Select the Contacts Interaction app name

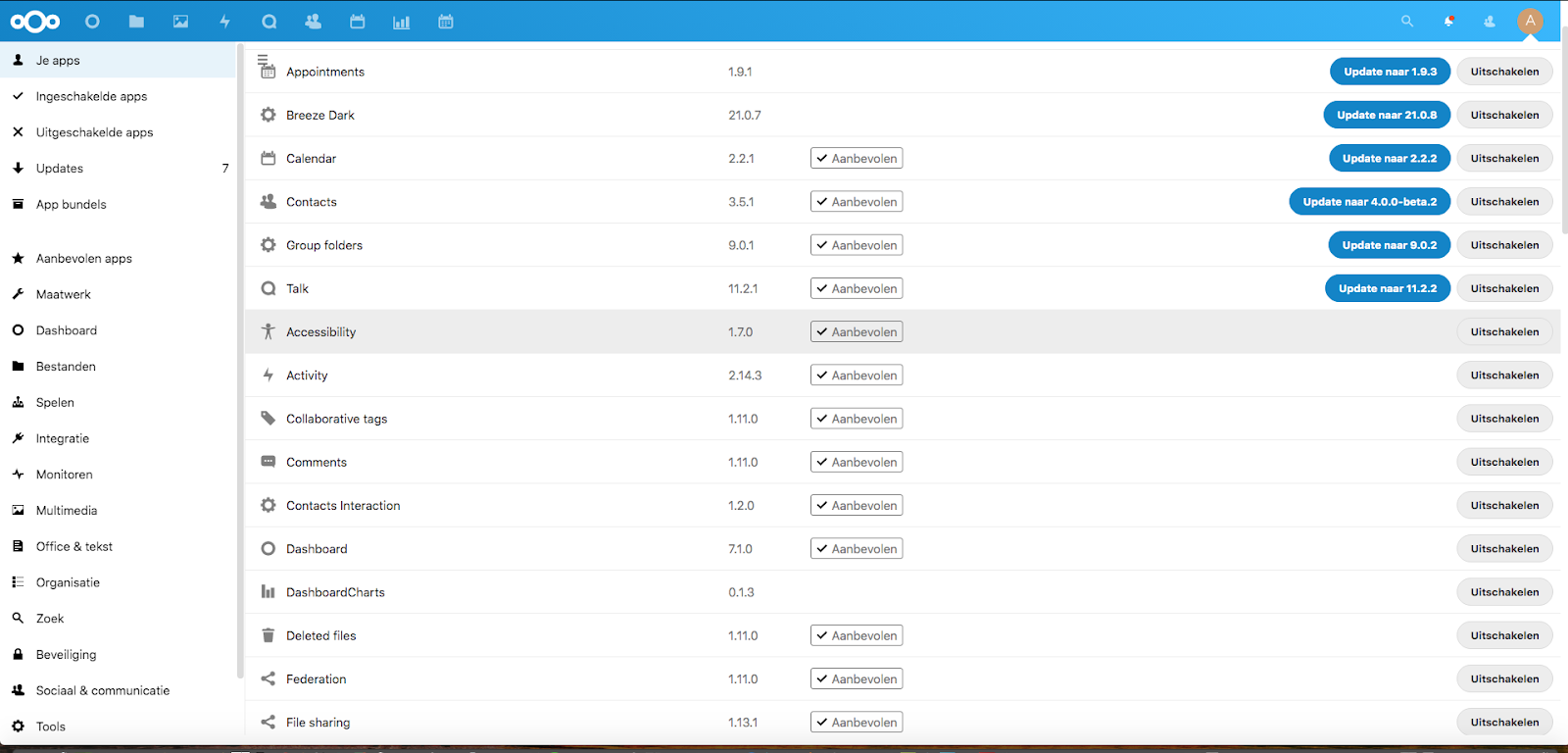(x=343, y=506)
